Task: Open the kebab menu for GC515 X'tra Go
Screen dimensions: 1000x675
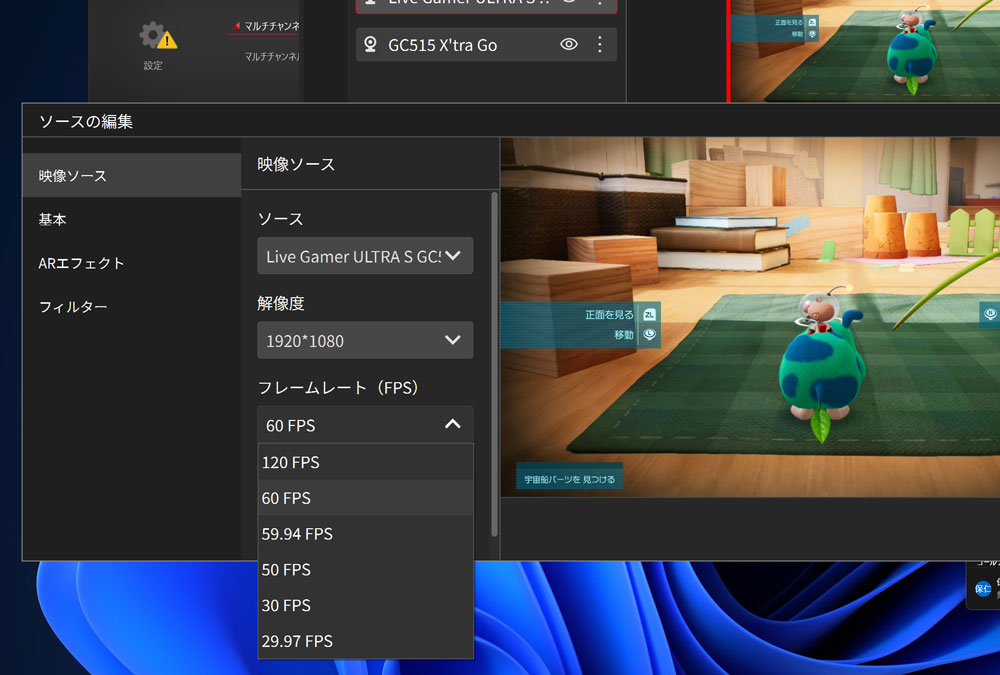Action: 601,44
